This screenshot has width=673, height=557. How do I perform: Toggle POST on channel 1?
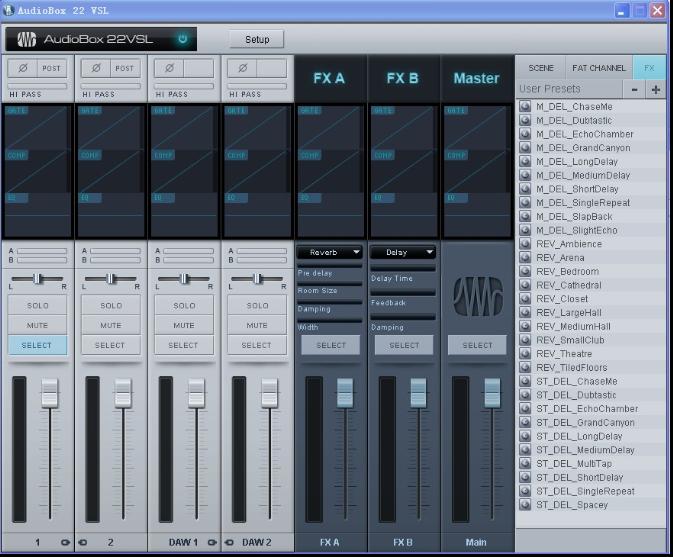tap(52, 68)
